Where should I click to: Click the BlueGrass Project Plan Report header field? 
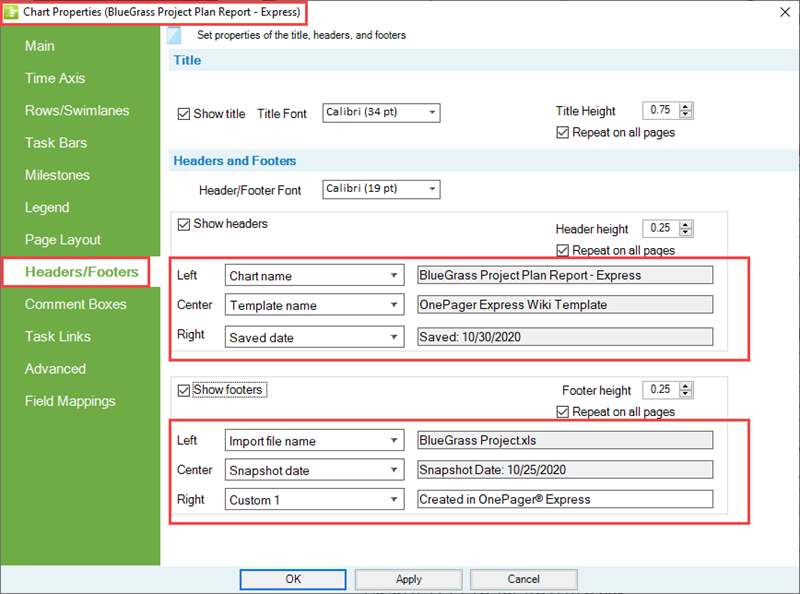point(565,275)
